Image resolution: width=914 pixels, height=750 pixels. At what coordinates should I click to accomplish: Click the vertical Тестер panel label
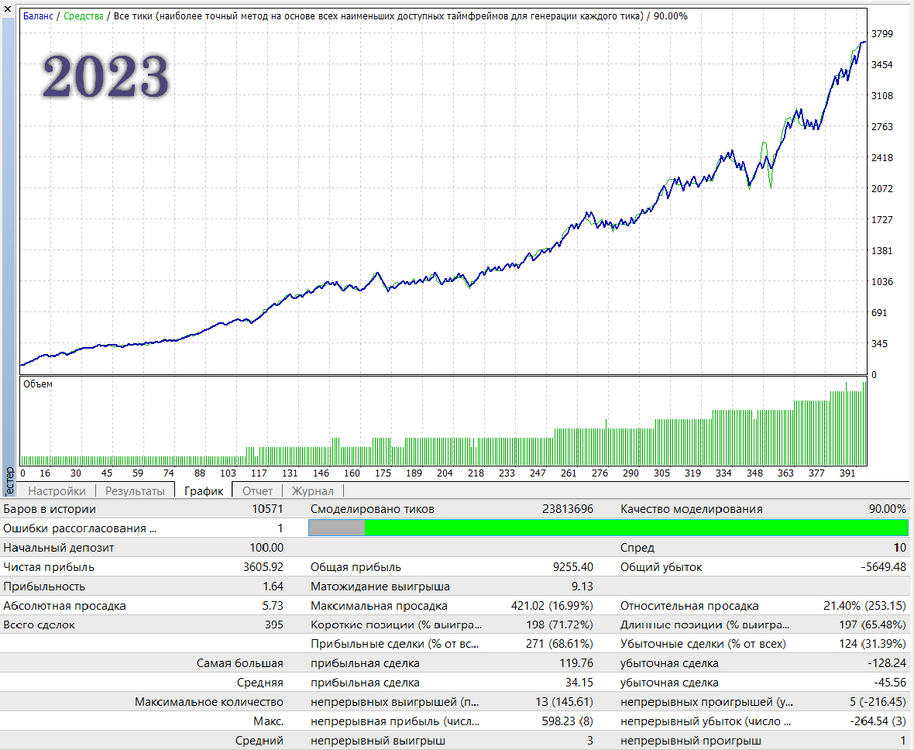[x=8, y=481]
